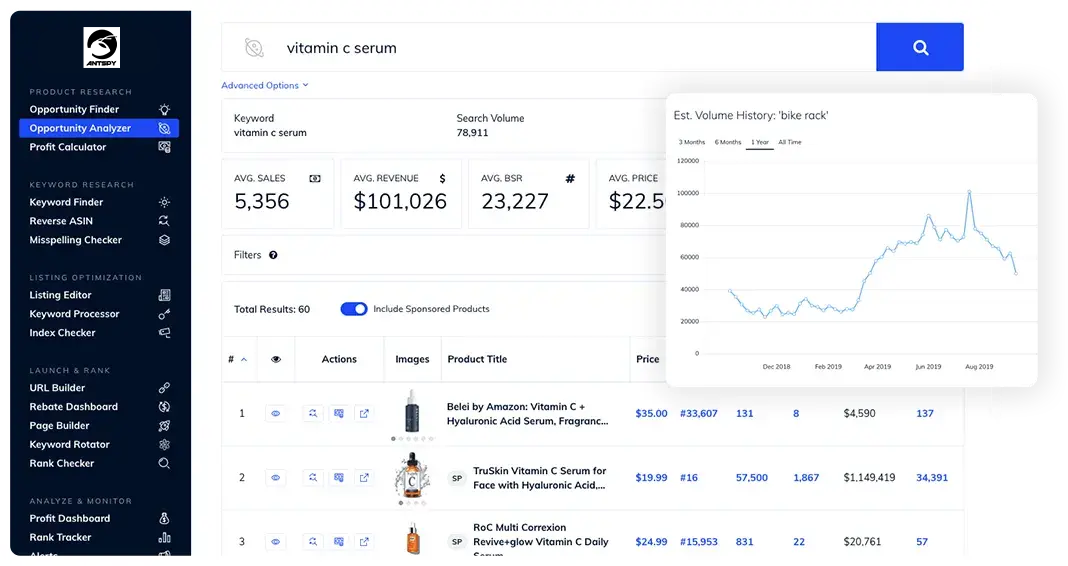1068x566 pixels.
Task: Expand the Filters section
Action: click(x=247, y=255)
